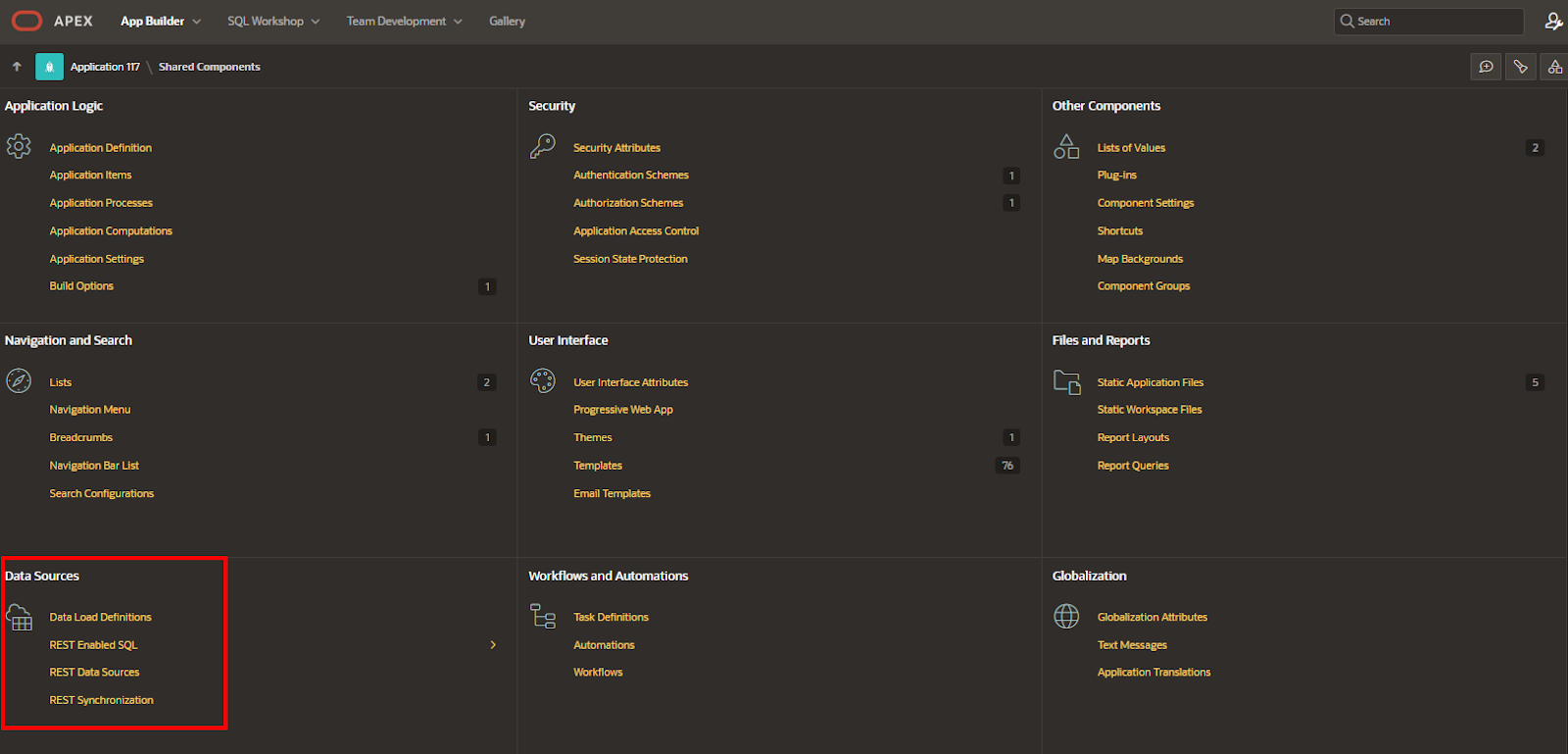Image resolution: width=1568 pixels, height=754 pixels.
Task: Click the Application 117 app icon
Action: coord(49,67)
